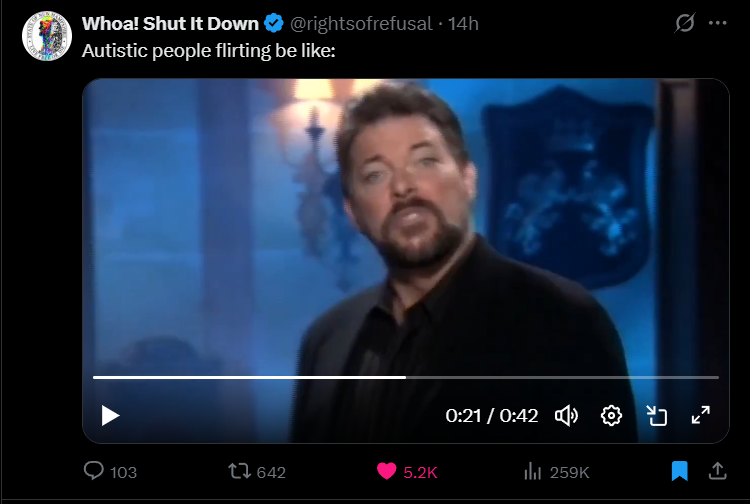Click the blue verified badge
Screen dimensions: 750x504
[274, 23]
